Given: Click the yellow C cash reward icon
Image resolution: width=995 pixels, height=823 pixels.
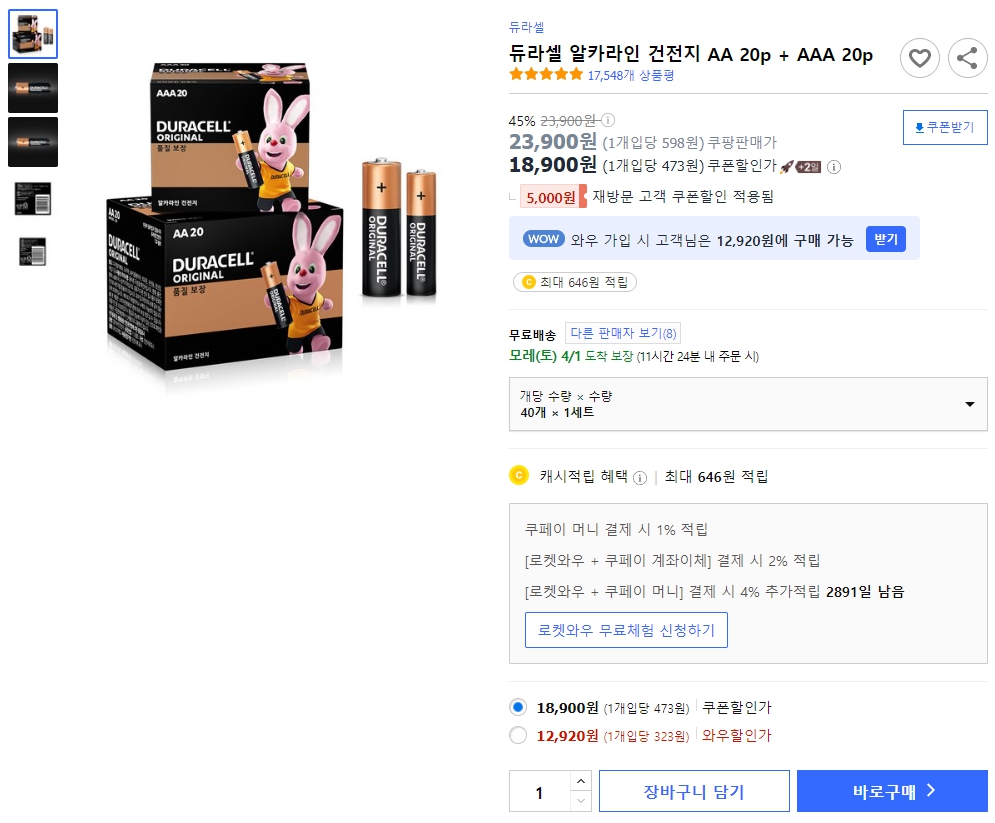Looking at the screenshot, I should [x=519, y=475].
